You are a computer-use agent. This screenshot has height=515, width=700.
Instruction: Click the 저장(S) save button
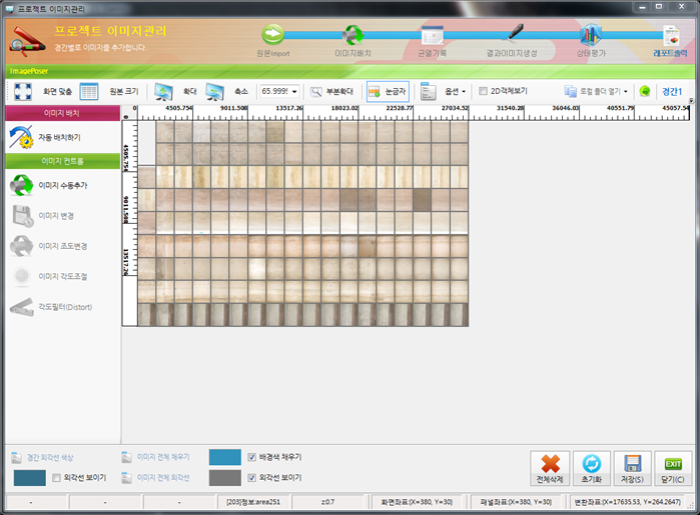(633, 468)
